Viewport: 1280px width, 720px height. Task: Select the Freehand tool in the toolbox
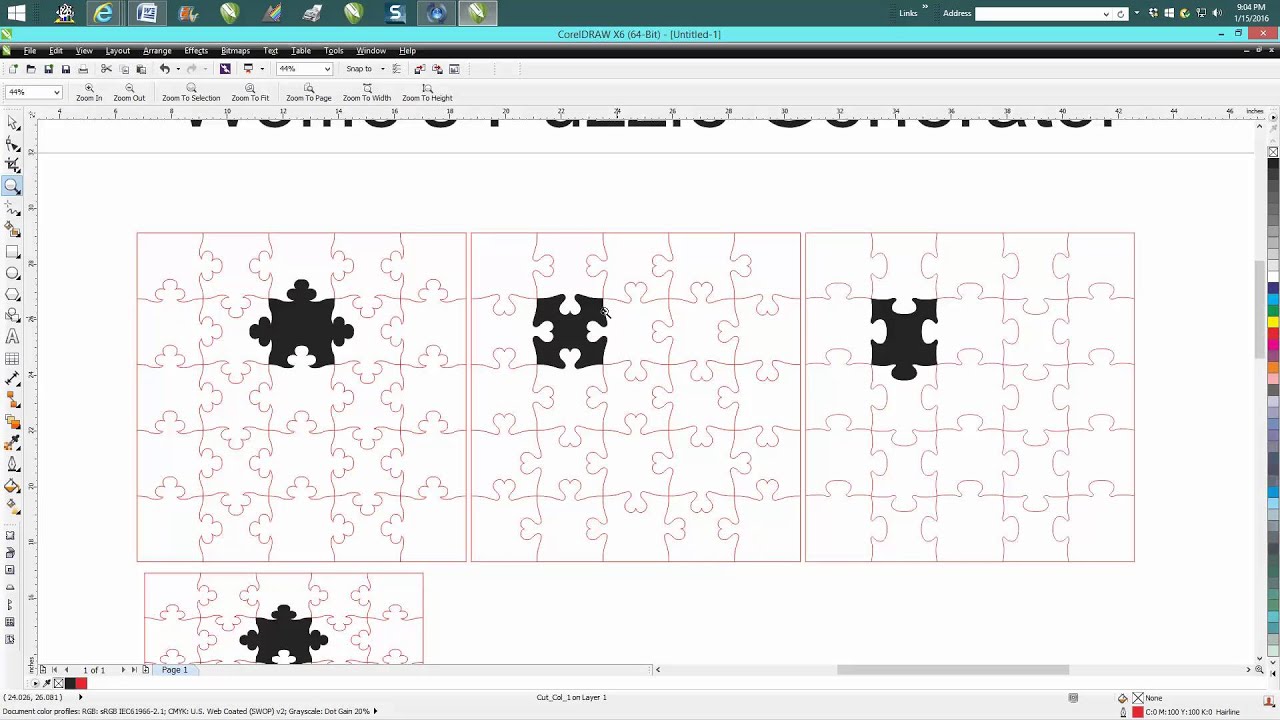pyautogui.click(x=12, y=209)
